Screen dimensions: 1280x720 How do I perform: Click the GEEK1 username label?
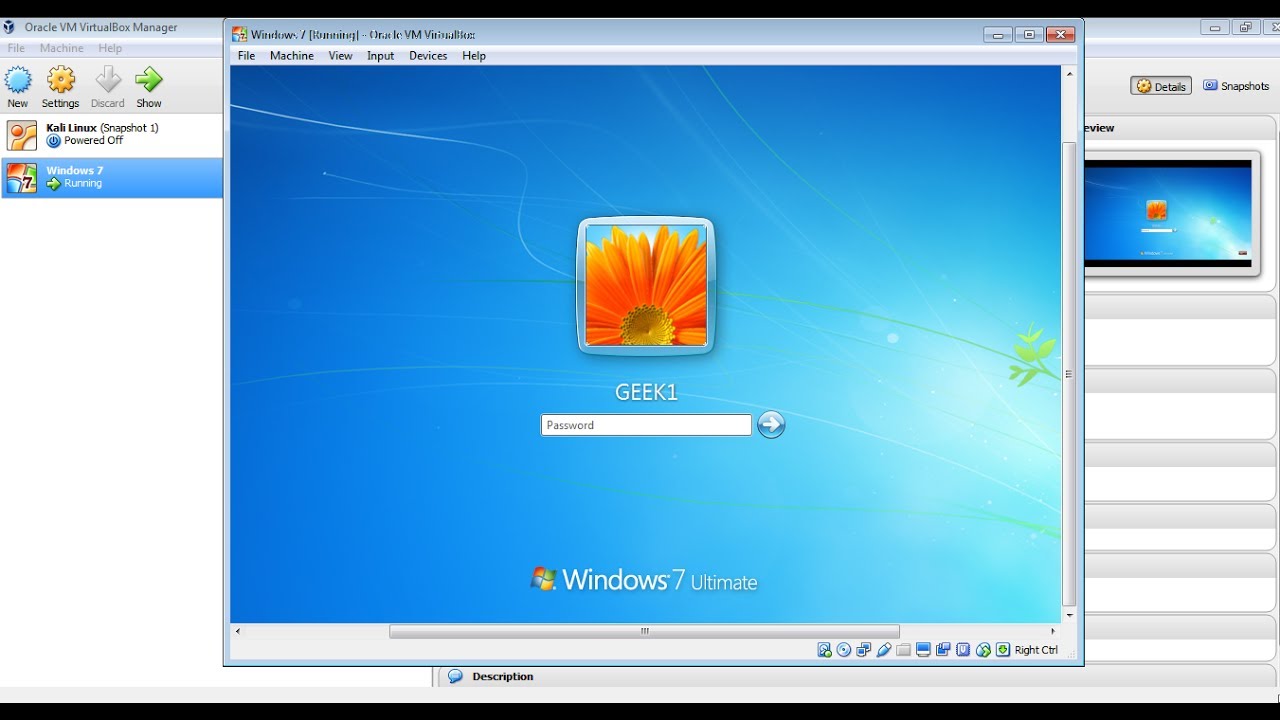pyautogui.click(x=646, y=392)
